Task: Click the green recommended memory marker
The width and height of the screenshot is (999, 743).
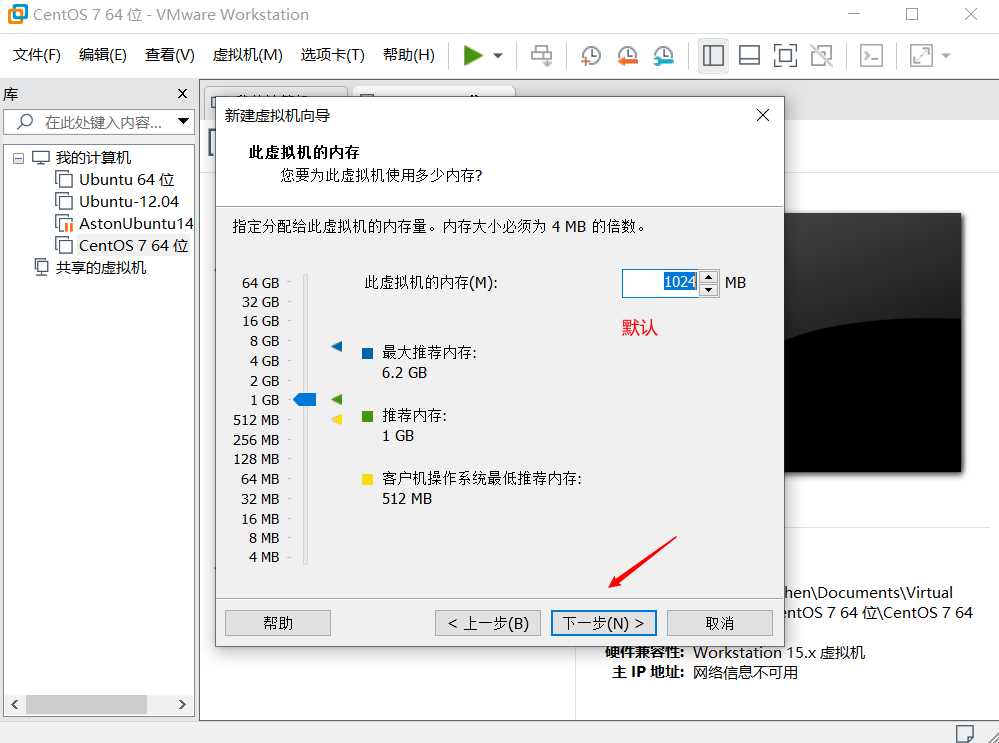Action: click(x=337, y=400)
